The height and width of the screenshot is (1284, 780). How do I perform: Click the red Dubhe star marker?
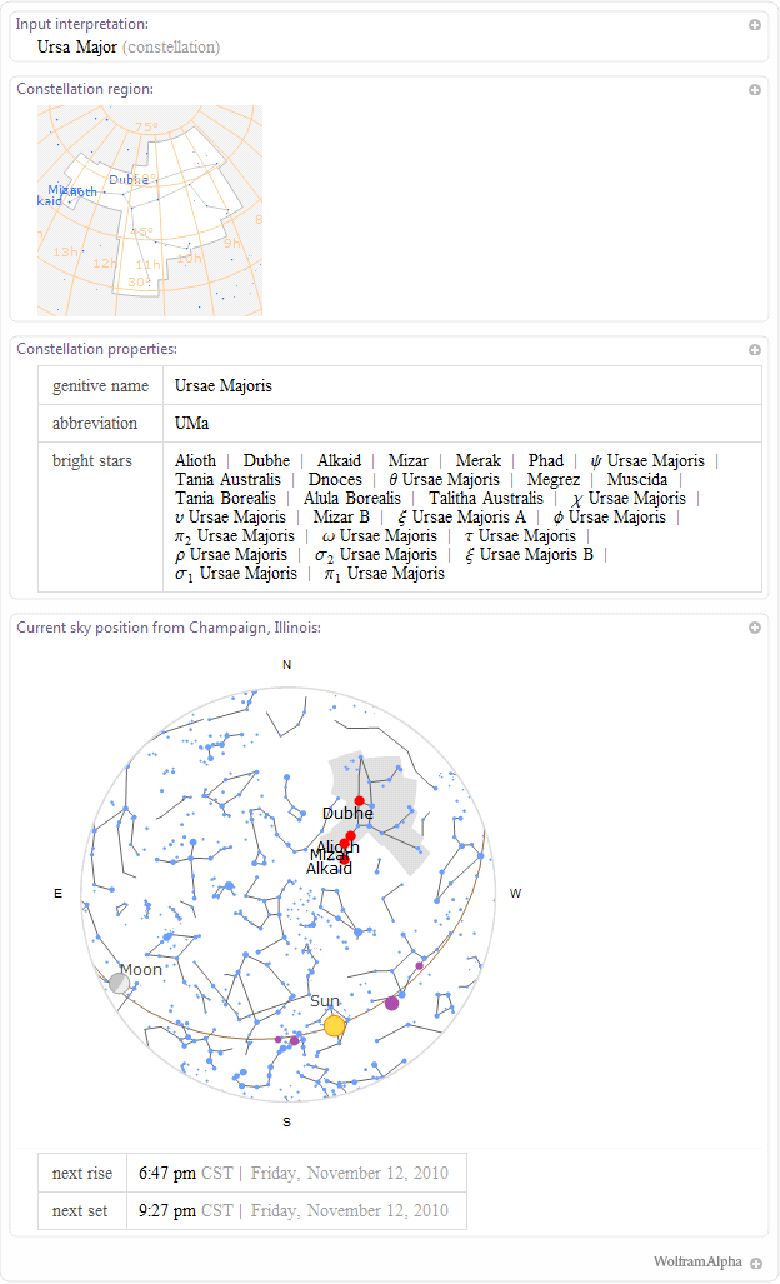click(x=359, y=800)
